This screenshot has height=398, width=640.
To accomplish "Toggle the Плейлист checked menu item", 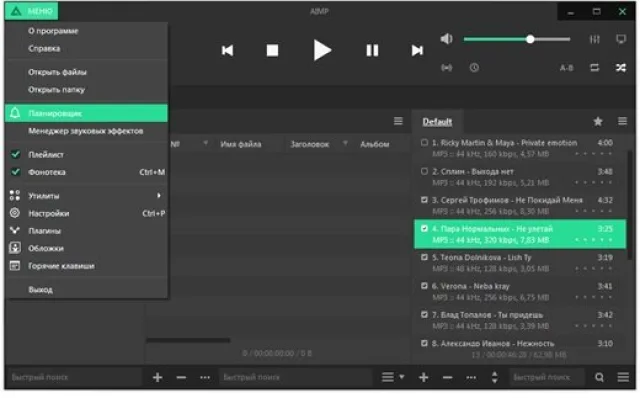I will point(86,155).
